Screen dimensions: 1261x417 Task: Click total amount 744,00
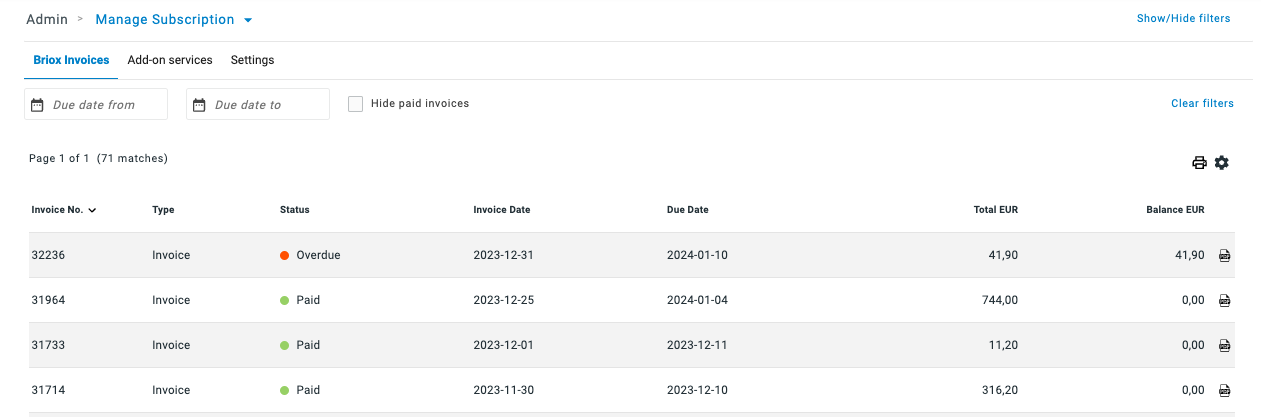pyautogui.click(x=1000, y=300)
